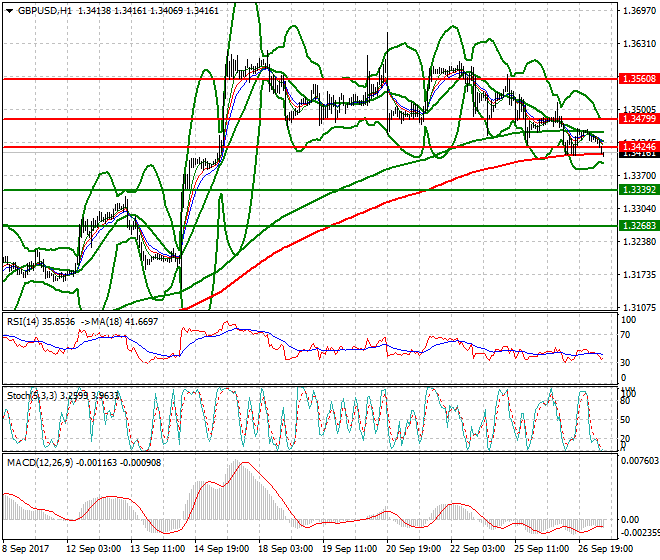Click the 1.33700 price scale value
Image resolution: width=660 pixels, height=560 pixels.
pyautogui.click(x=639, y=176)
